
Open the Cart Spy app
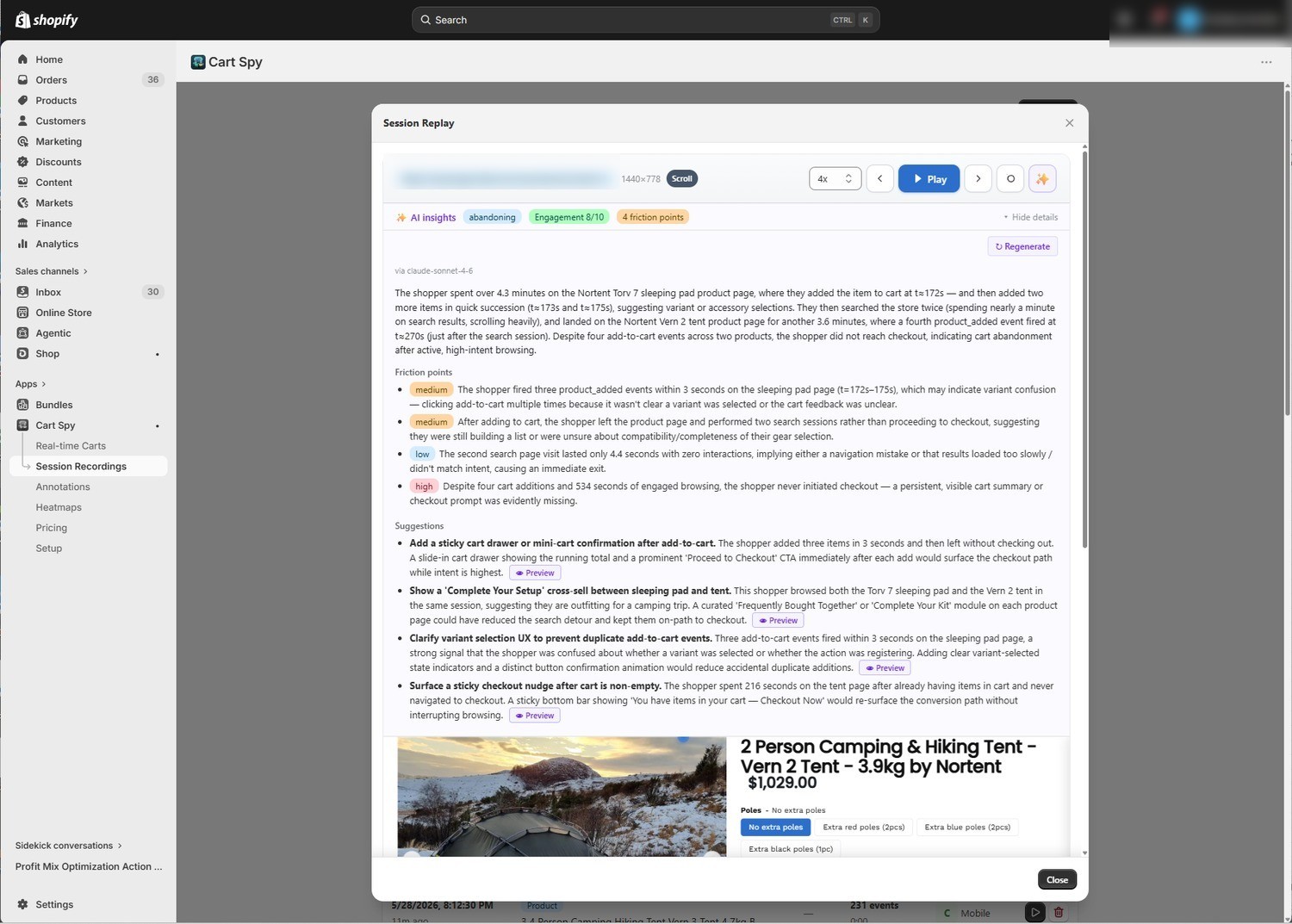55,425
